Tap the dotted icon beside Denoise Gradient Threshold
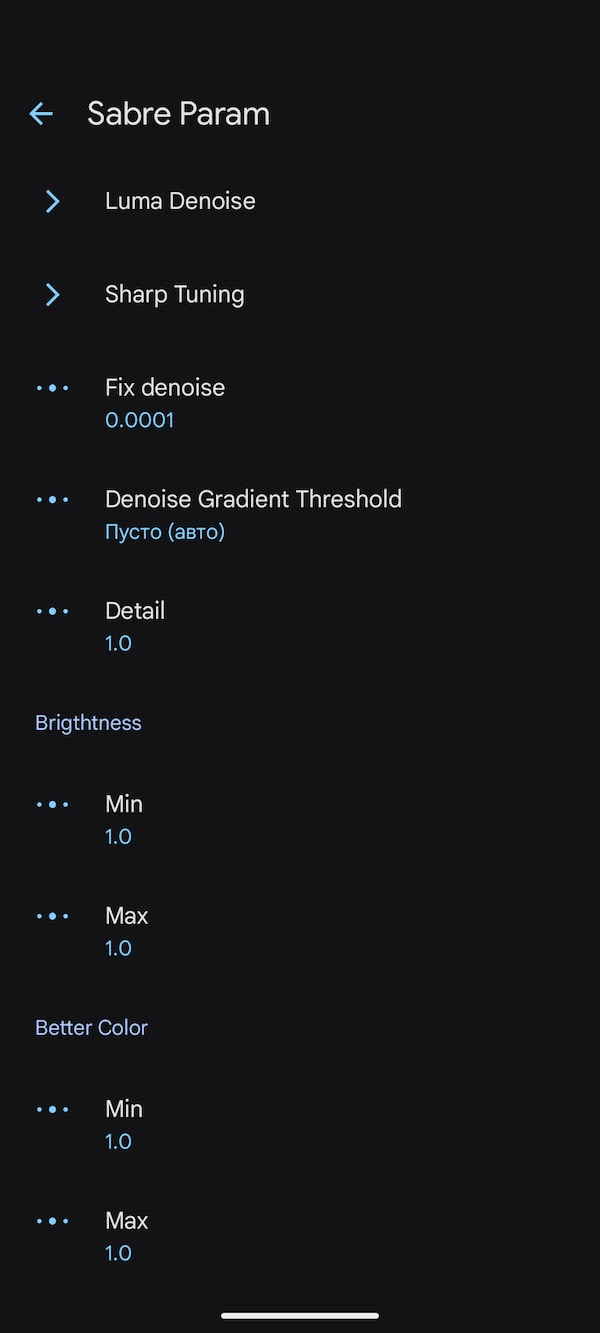The width and height of the screenshot is (600, 1333). pos(52,499)
